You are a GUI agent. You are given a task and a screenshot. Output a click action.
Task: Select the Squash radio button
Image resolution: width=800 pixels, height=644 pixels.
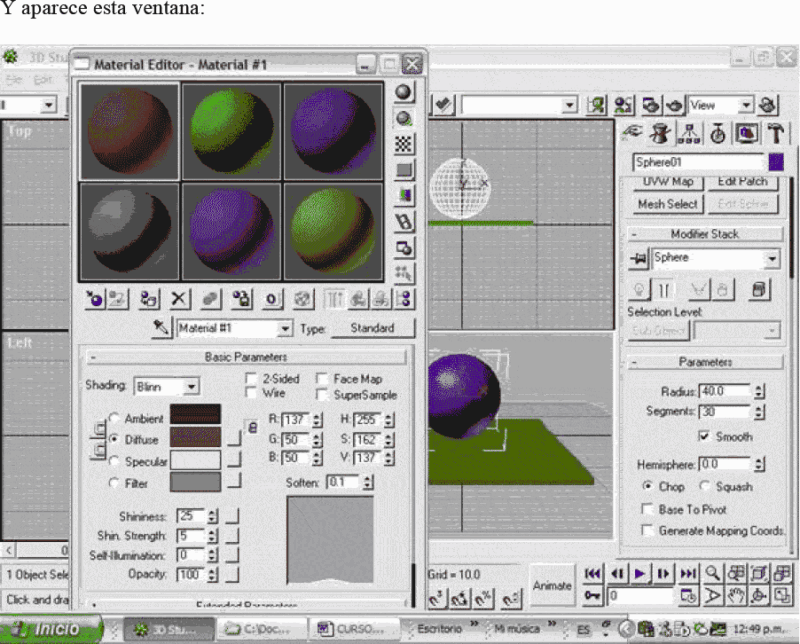pyautogui.click(x=705, y=486)
